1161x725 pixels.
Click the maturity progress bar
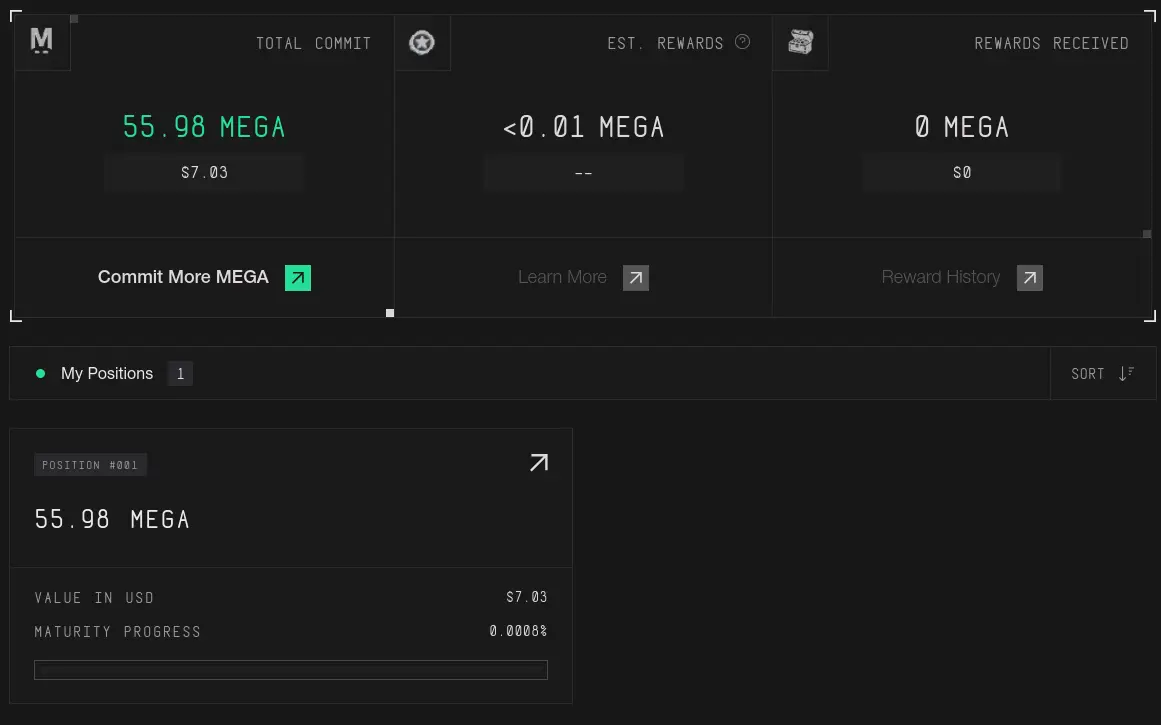click(291, 669)
